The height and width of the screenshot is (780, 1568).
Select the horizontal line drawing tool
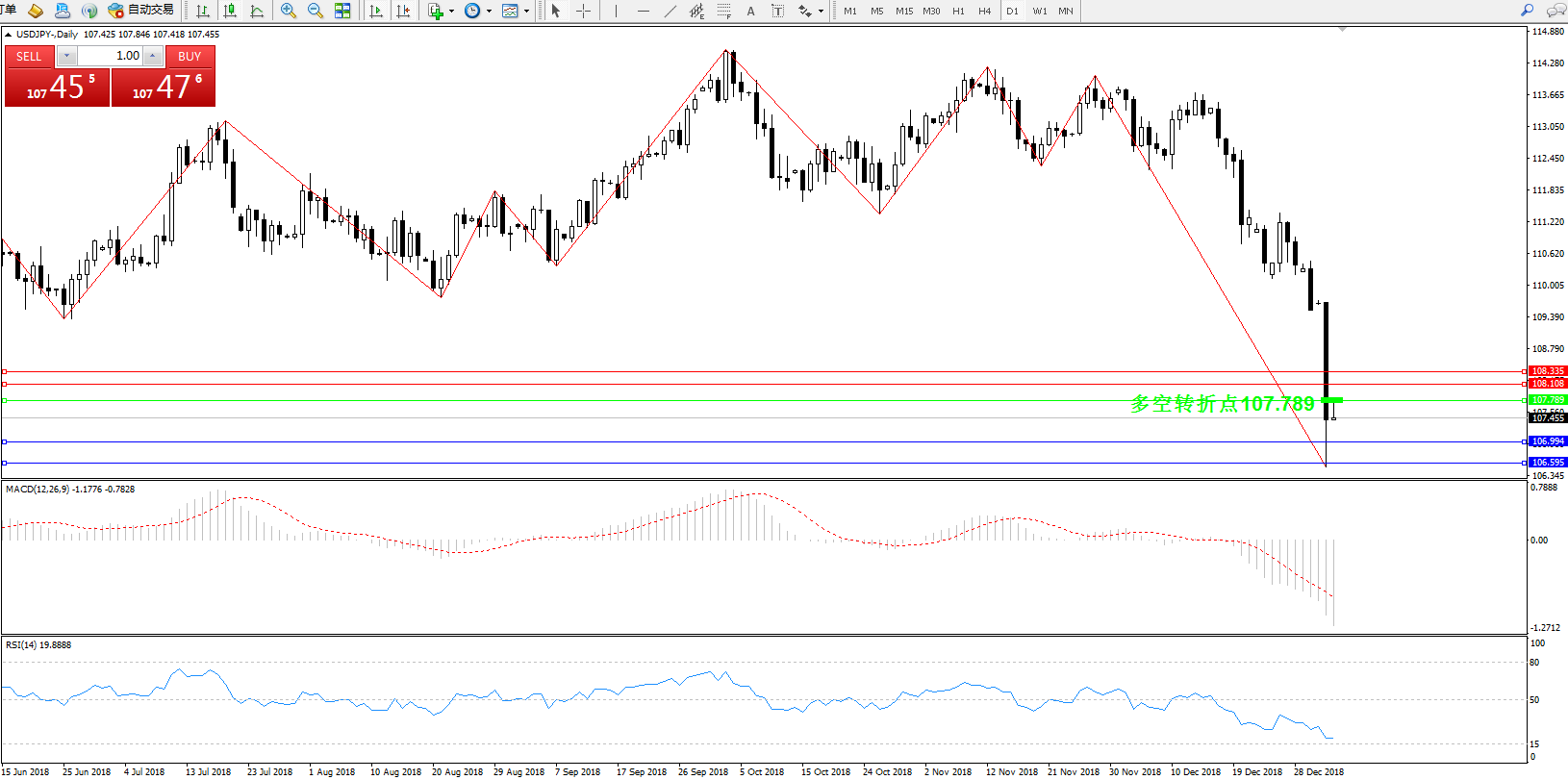643,11
